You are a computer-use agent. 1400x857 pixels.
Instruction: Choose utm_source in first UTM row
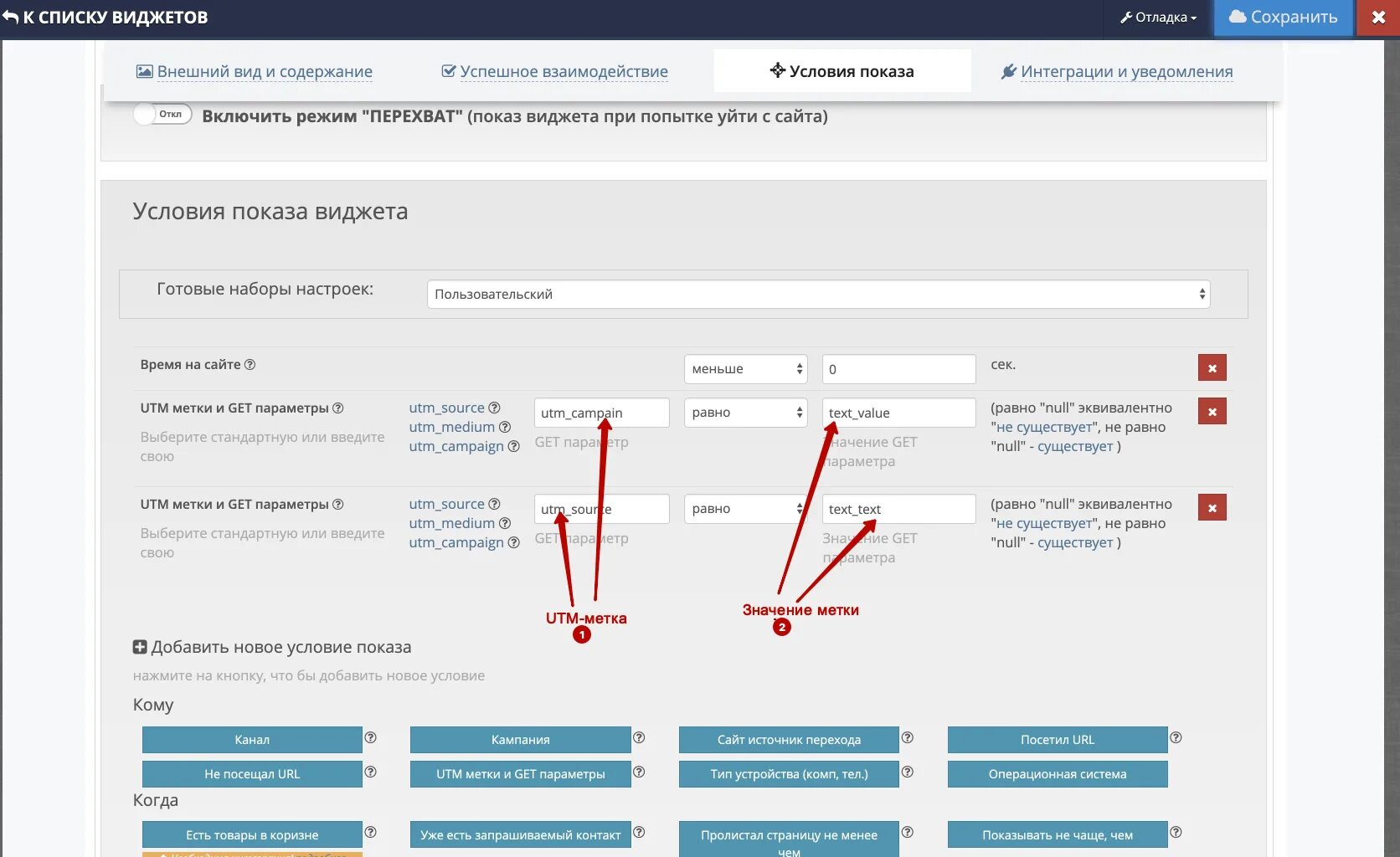tap(446, 408)
